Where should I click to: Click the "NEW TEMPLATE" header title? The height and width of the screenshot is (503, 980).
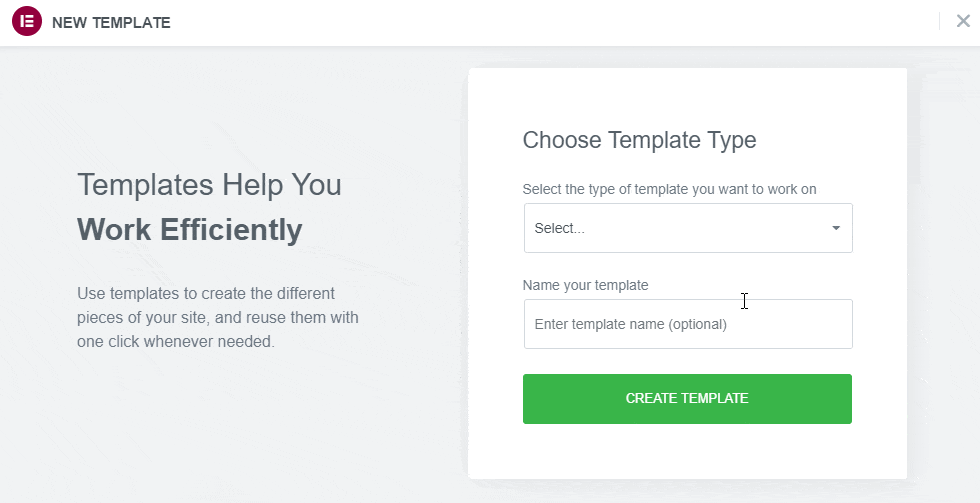[111, 22]
